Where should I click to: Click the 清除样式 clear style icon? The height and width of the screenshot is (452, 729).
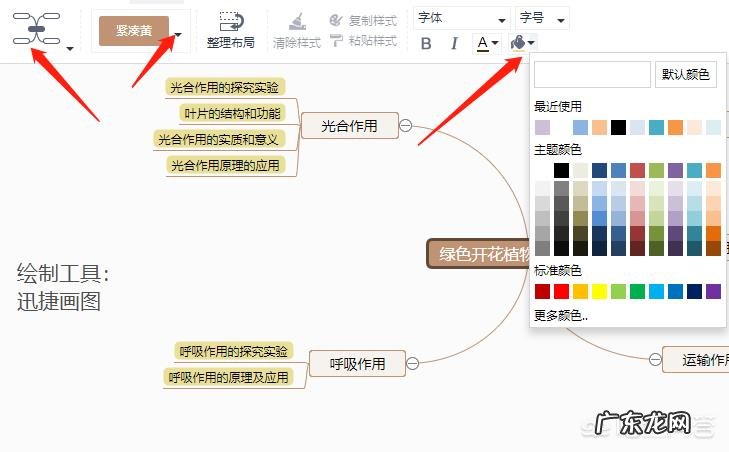click(x=297, y=22)
